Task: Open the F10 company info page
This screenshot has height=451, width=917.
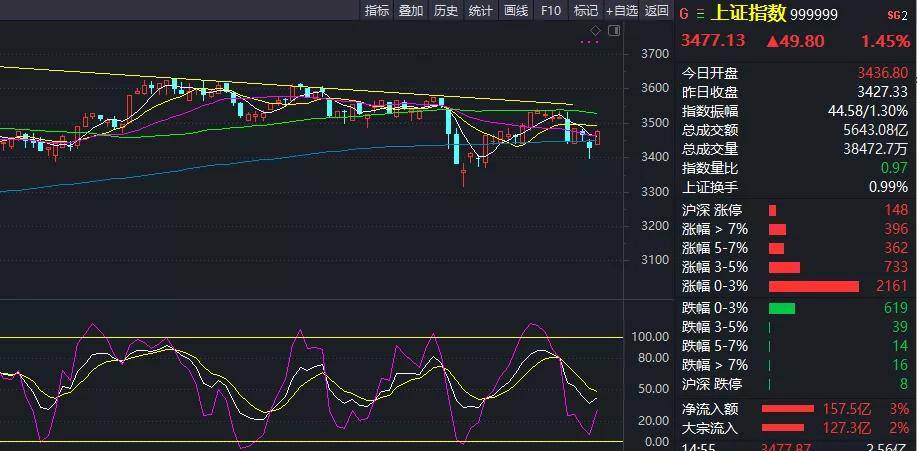Action: (550, 11)
